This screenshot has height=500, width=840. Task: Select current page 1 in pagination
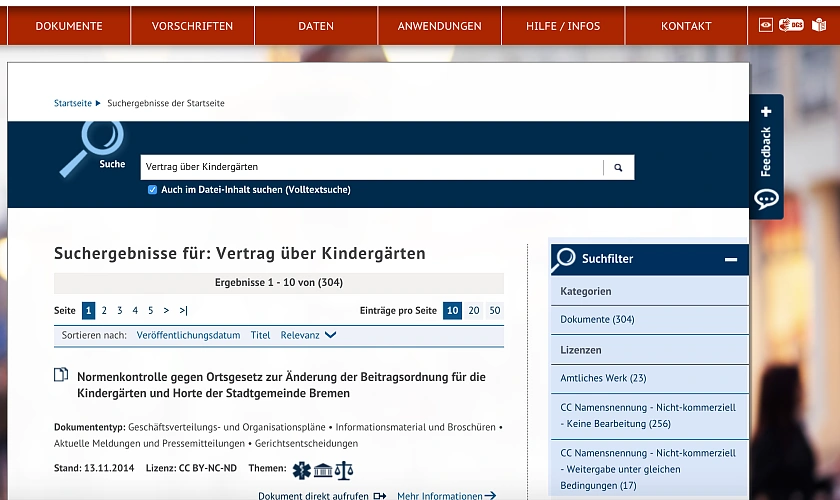(x=88, y=310)
